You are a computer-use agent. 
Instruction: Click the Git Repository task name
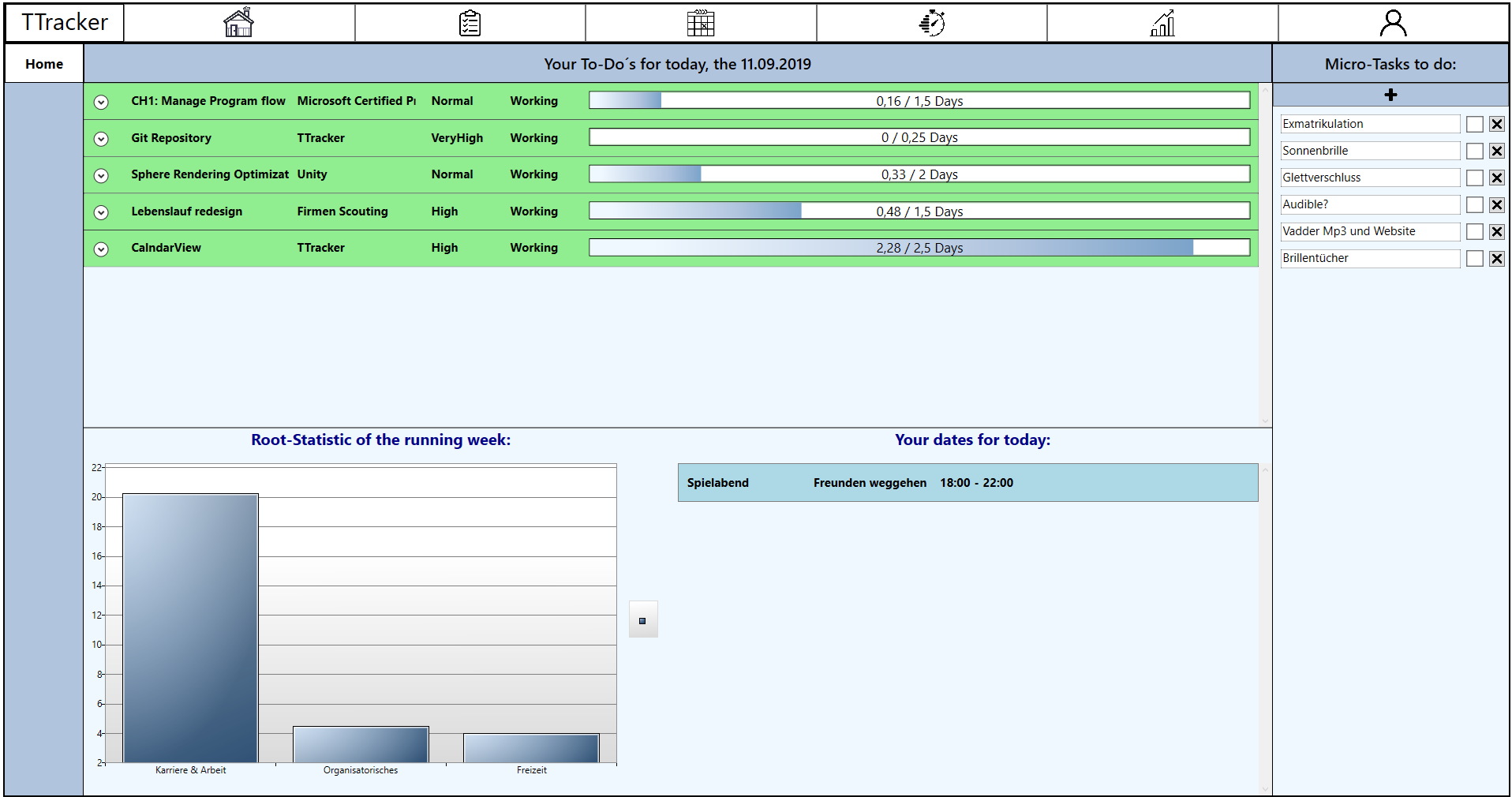tap(171, 138)
